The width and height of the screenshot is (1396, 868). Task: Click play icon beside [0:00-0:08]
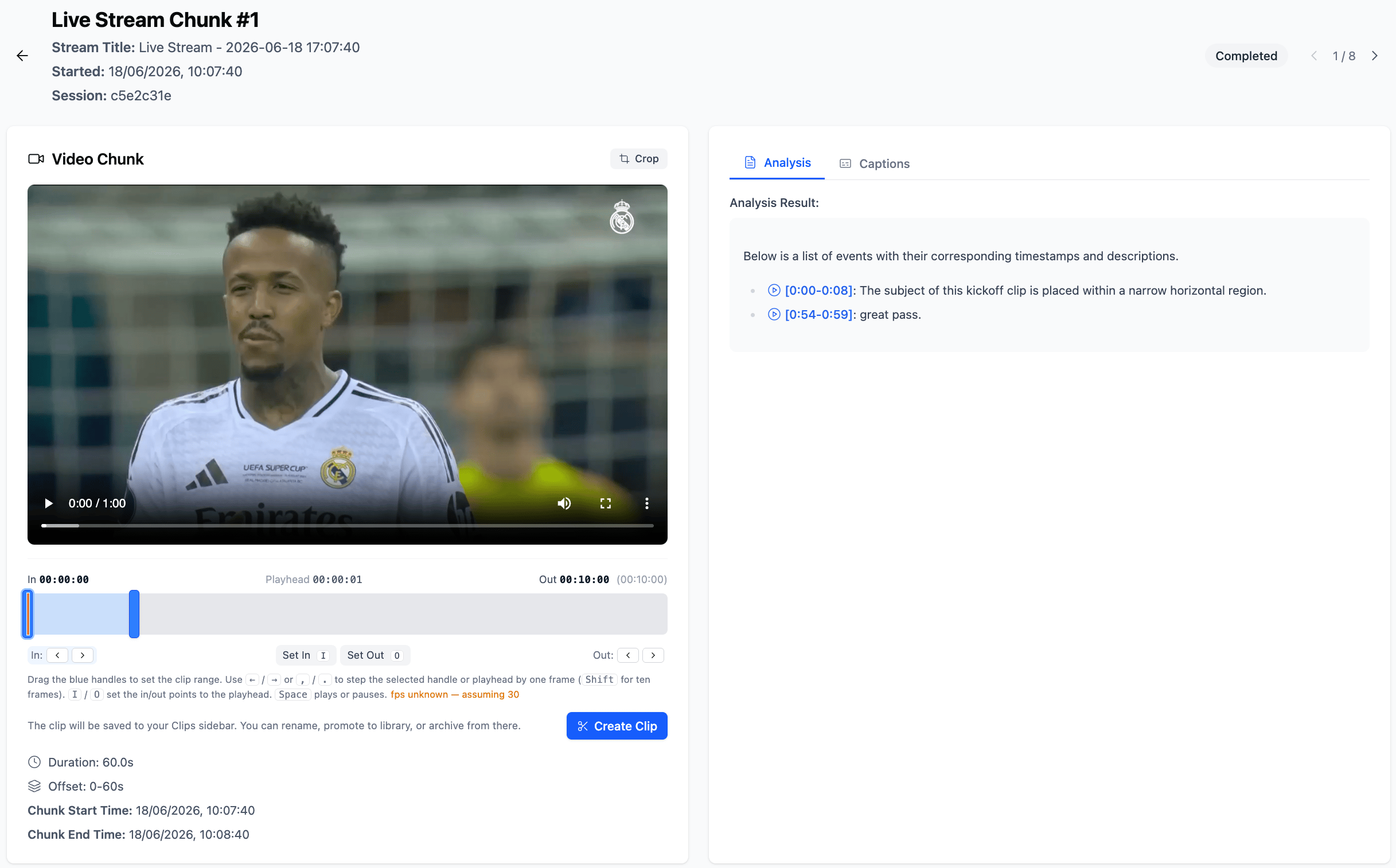tap(774, 291)
